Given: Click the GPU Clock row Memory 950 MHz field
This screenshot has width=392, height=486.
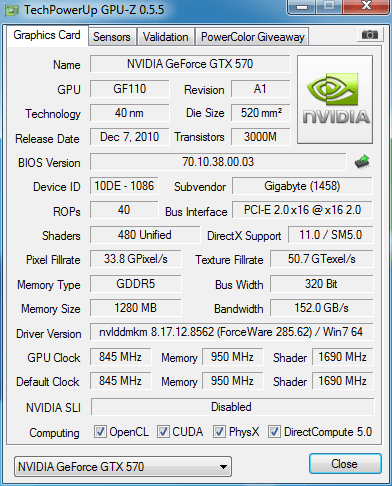Looking at the screenshot, I should 232,357.
